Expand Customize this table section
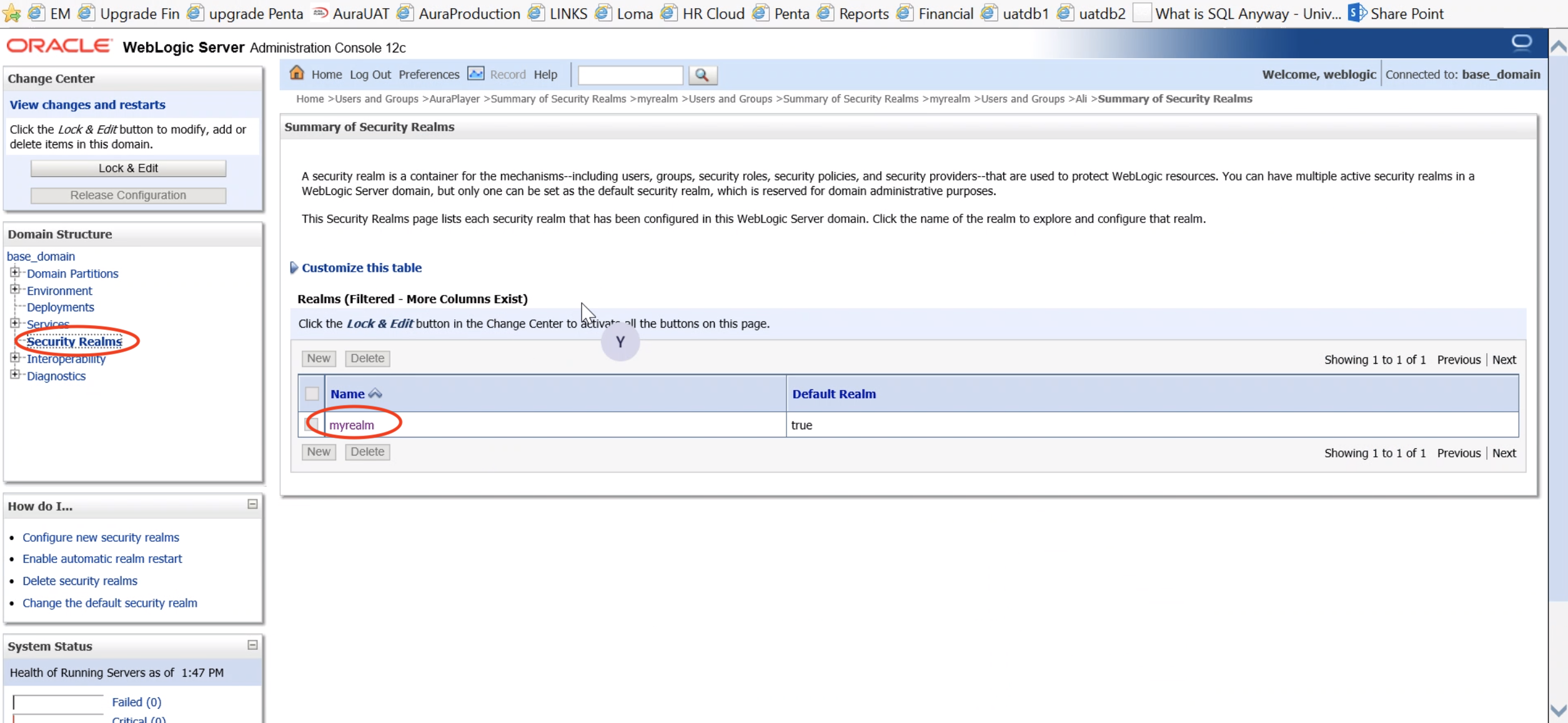The image size is (1568, 723). pyautogui.click(x=294, y=267)
